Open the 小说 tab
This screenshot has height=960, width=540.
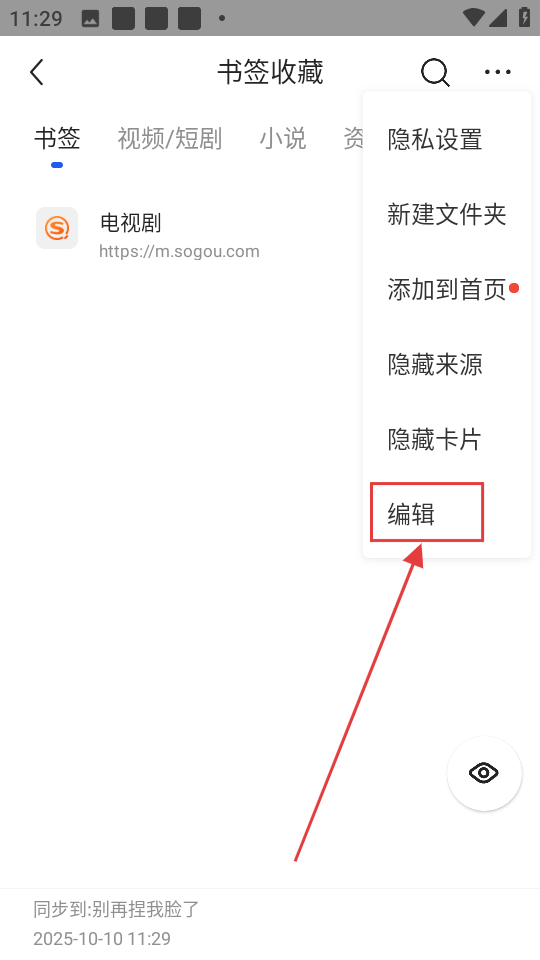pyautogui.click(x=282, y=138)
